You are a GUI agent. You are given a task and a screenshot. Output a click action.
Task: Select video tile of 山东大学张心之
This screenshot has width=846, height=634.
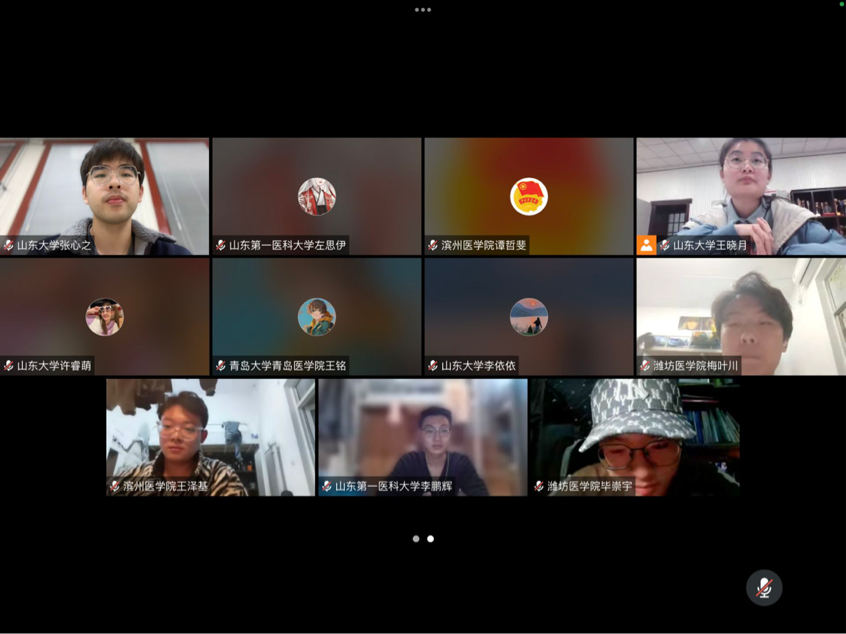105,196
